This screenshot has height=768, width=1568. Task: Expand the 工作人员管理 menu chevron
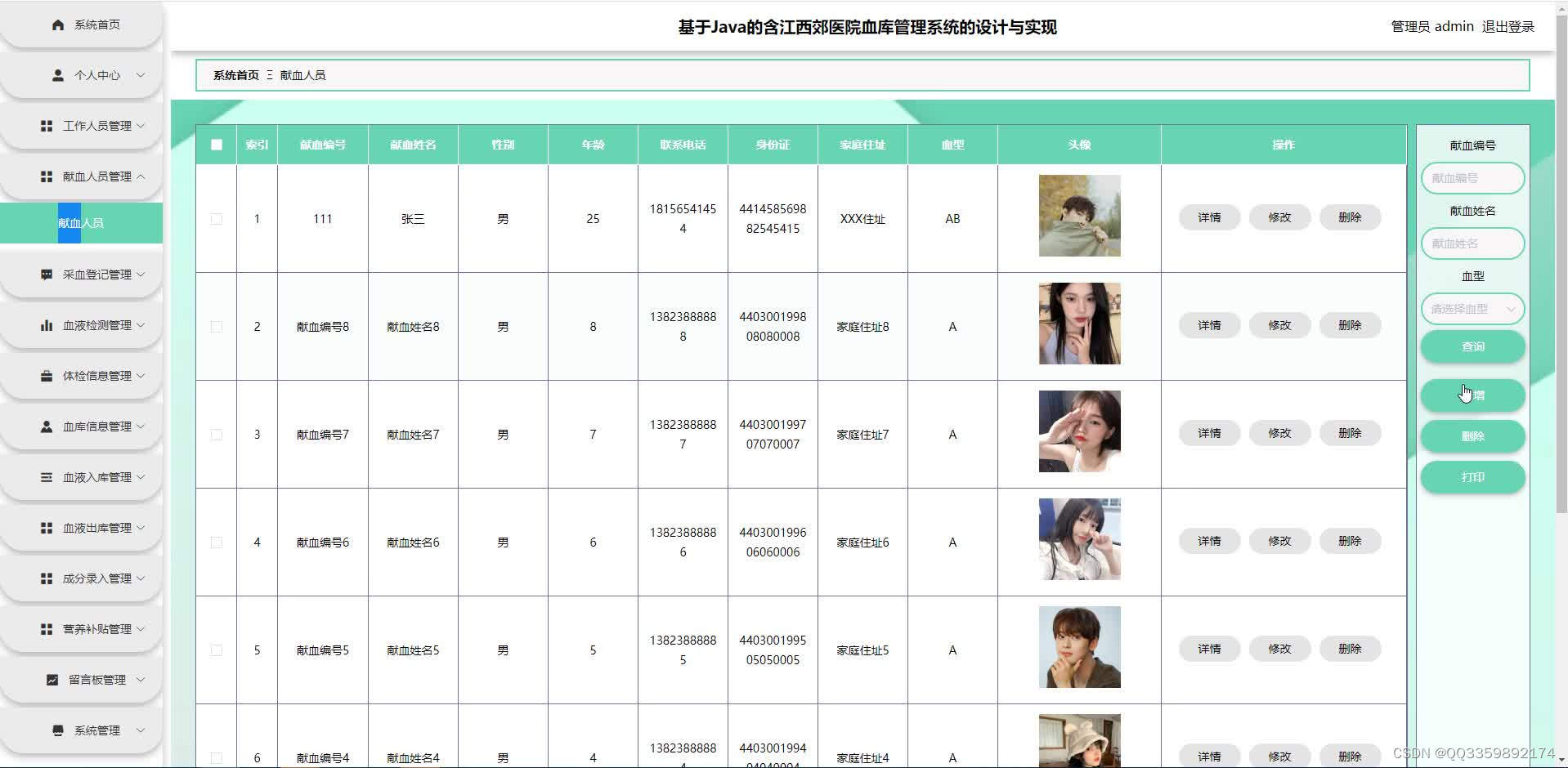click(x=141, y=126)
